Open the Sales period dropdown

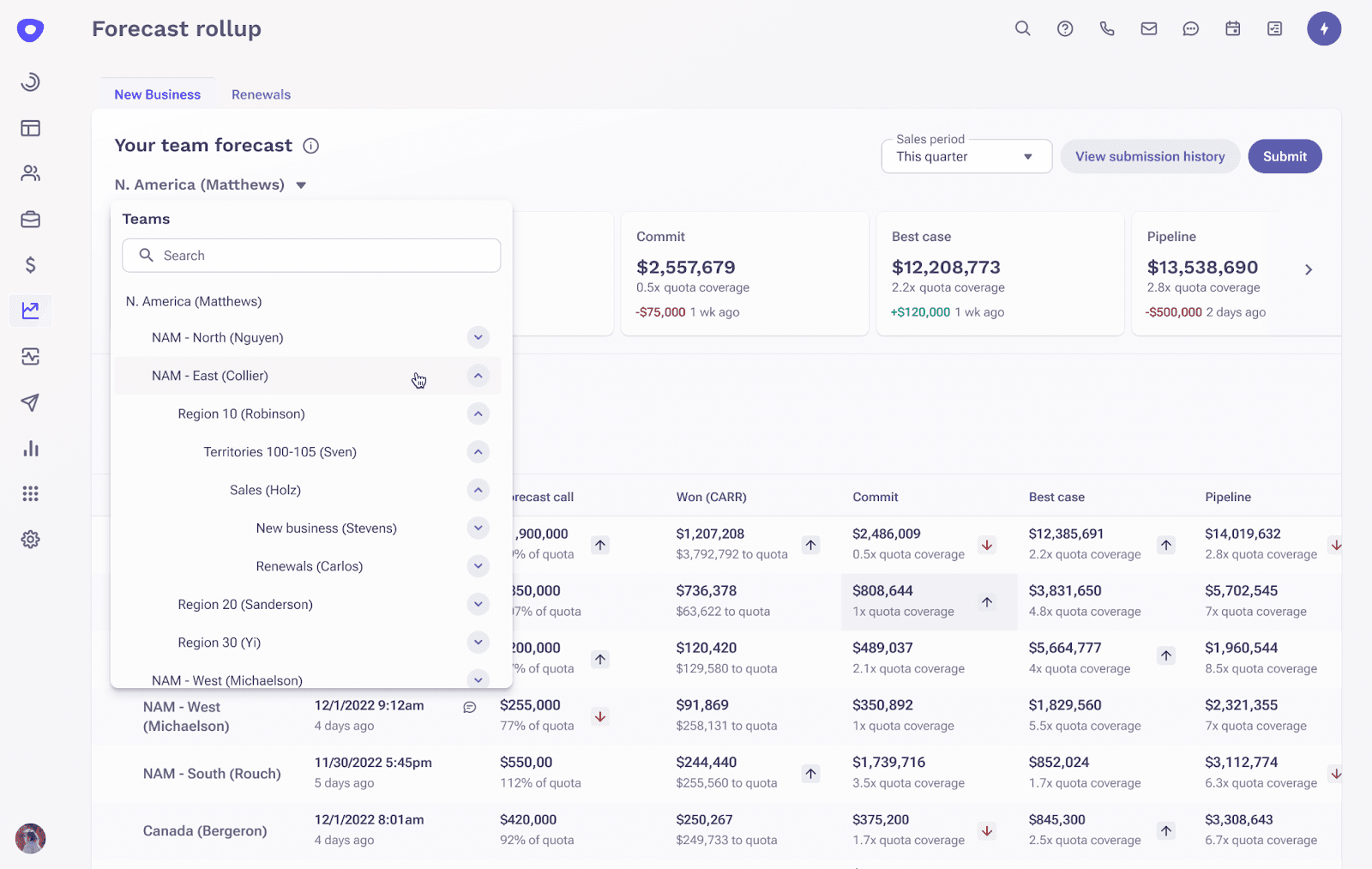click(x=966, y=156)
